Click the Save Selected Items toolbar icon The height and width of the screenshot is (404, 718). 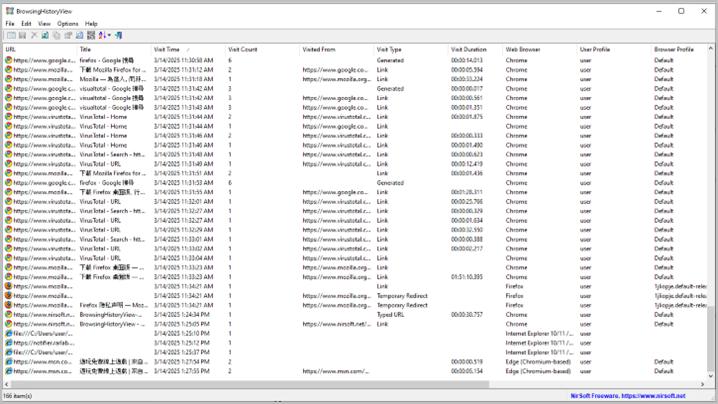[22, 35]
